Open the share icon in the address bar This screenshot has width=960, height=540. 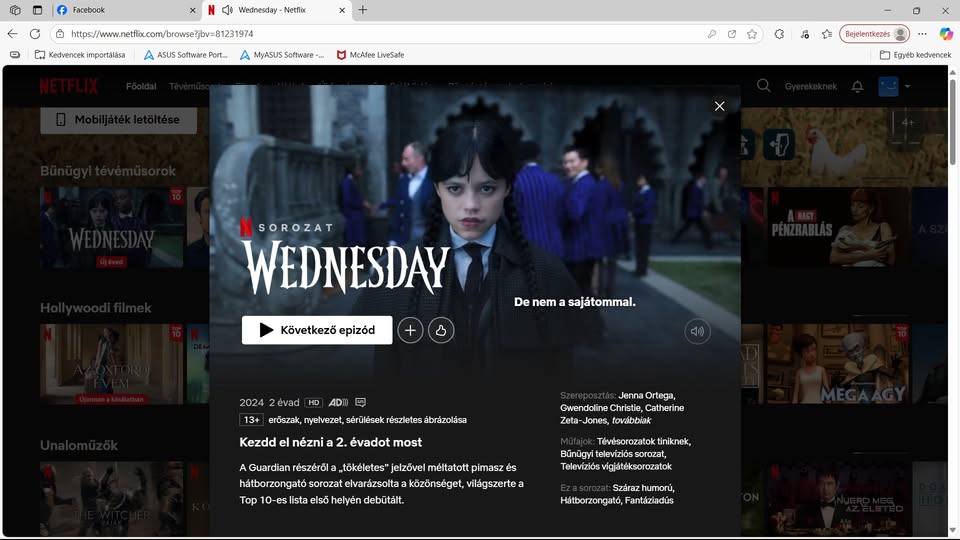pyautogui.click(x=732, y=34)
